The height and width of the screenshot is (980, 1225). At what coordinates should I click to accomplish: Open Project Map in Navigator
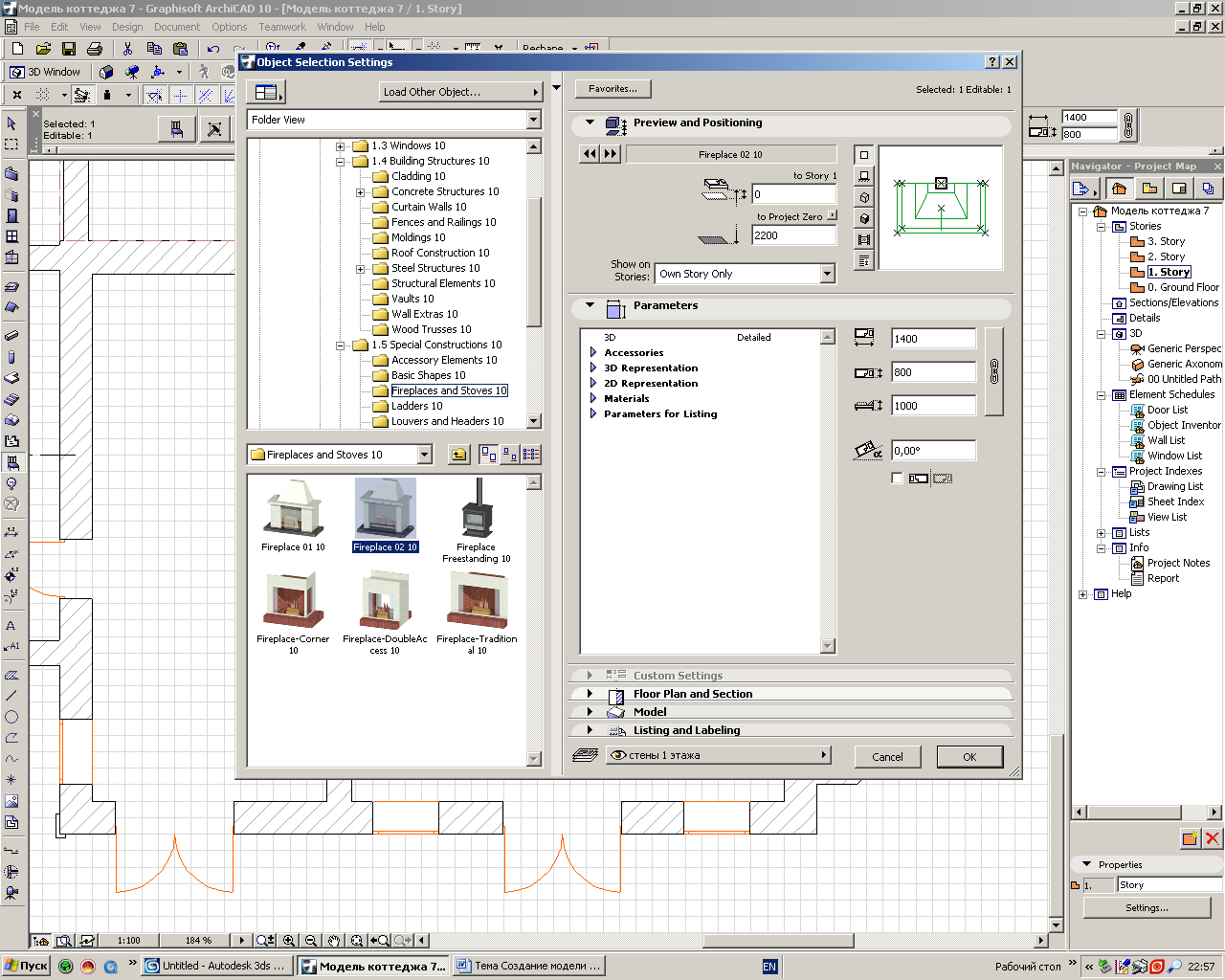1119,189
